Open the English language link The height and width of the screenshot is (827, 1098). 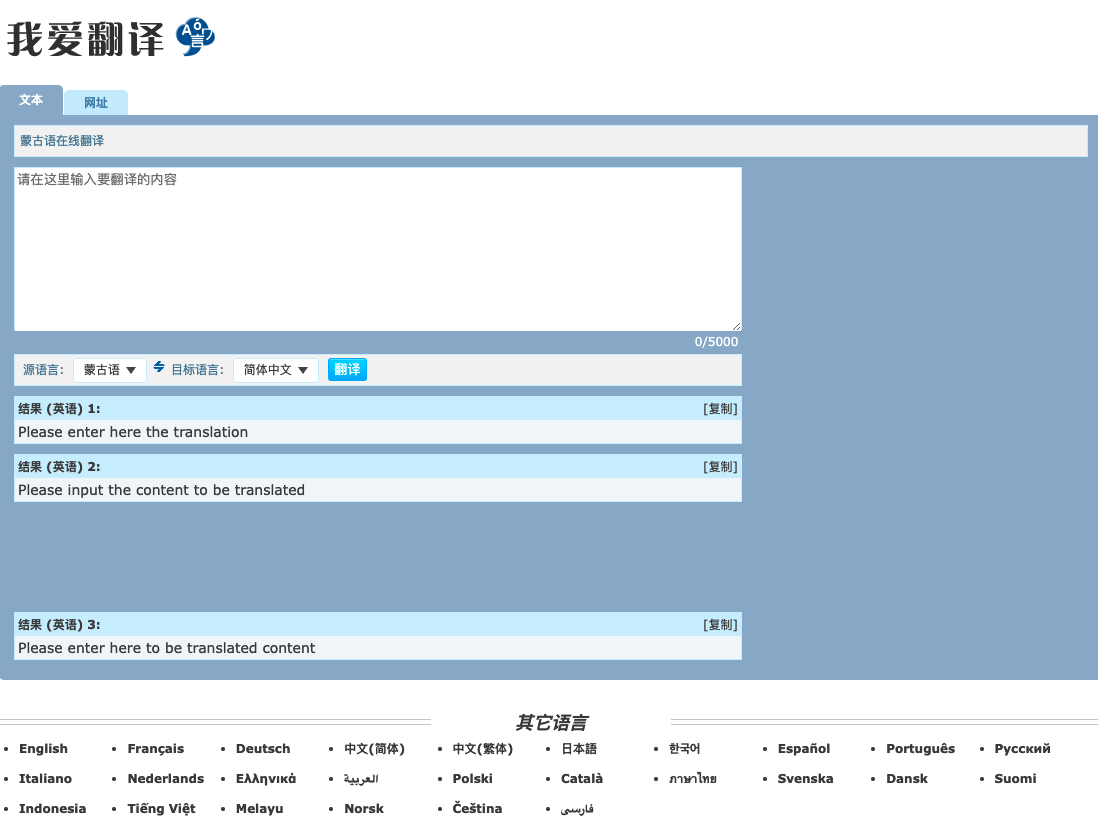point(43,749)
